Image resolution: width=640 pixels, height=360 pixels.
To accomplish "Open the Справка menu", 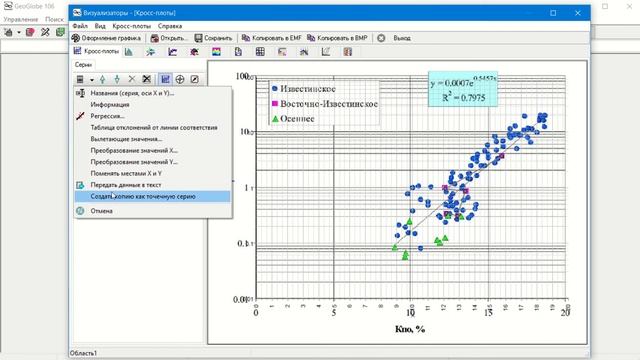I will click(170, 26).
